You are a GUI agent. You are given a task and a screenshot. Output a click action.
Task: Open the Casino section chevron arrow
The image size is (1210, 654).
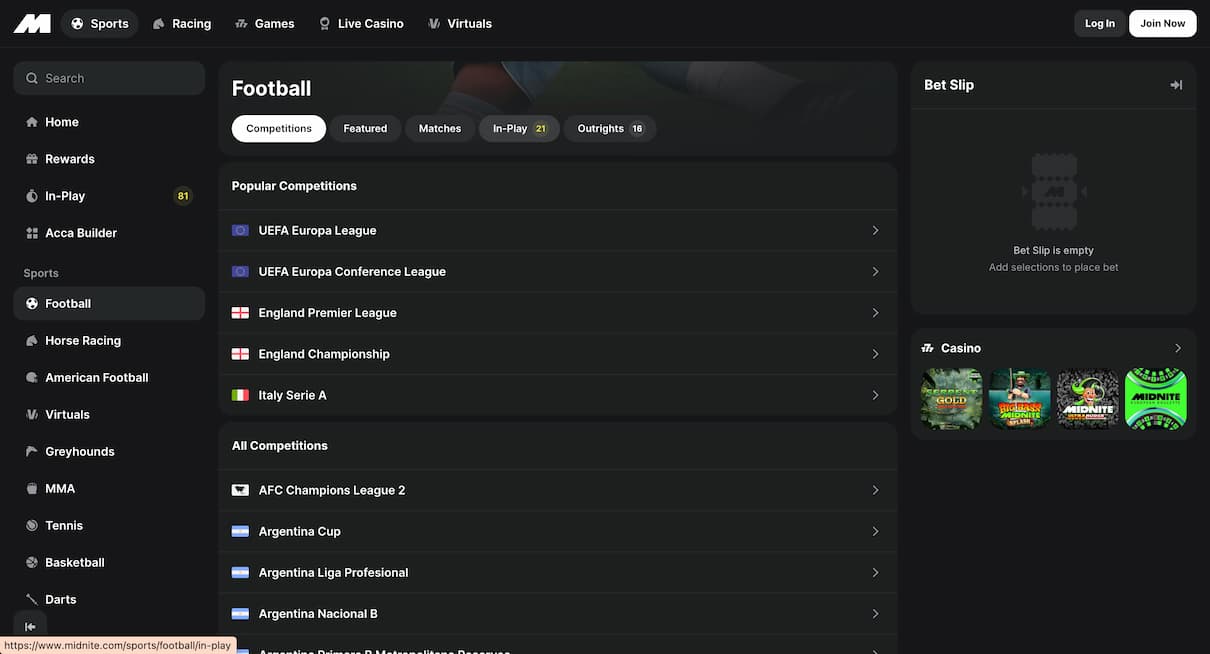point(1177,348)
